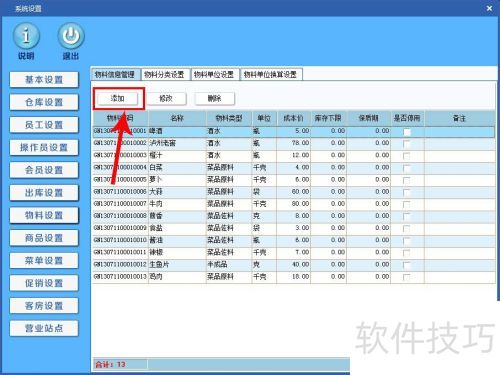Select 会员设置 in the sidebar

click(44, 170)
